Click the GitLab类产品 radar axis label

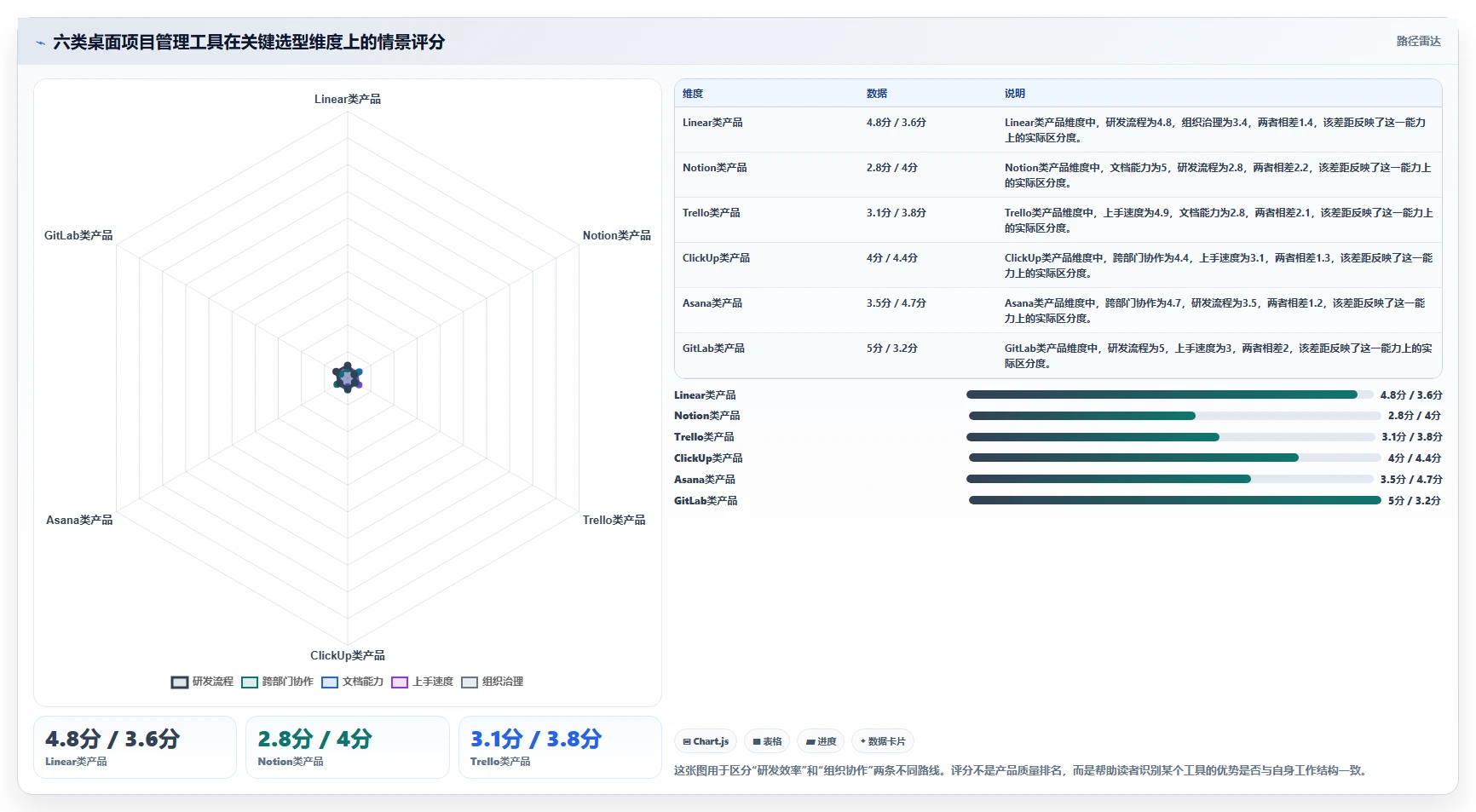tap(78, 236)
